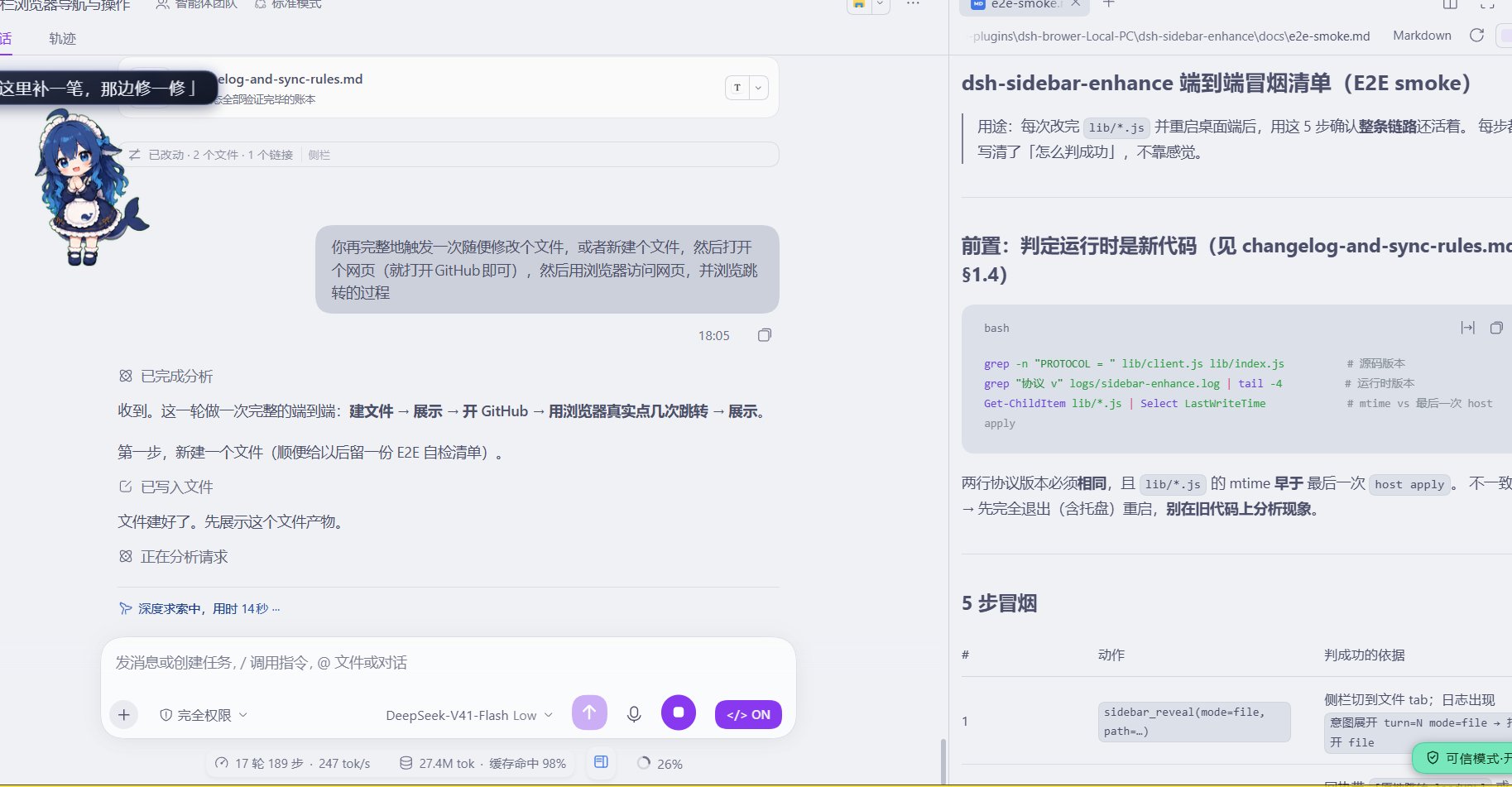Copy the bash code block

tap(1496, 328)
